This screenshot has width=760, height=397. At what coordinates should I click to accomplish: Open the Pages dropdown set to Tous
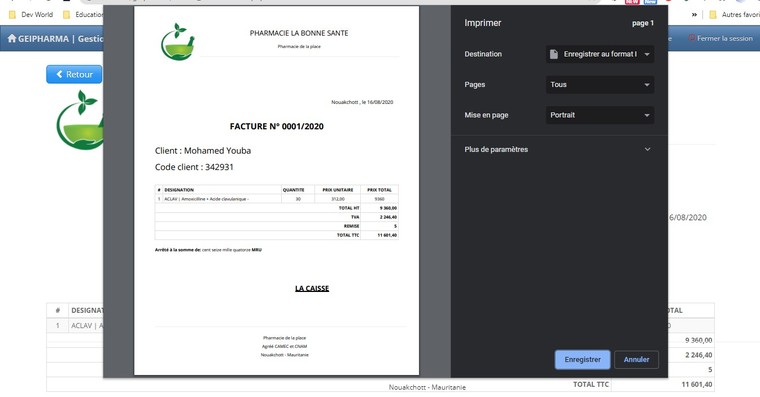600,85
